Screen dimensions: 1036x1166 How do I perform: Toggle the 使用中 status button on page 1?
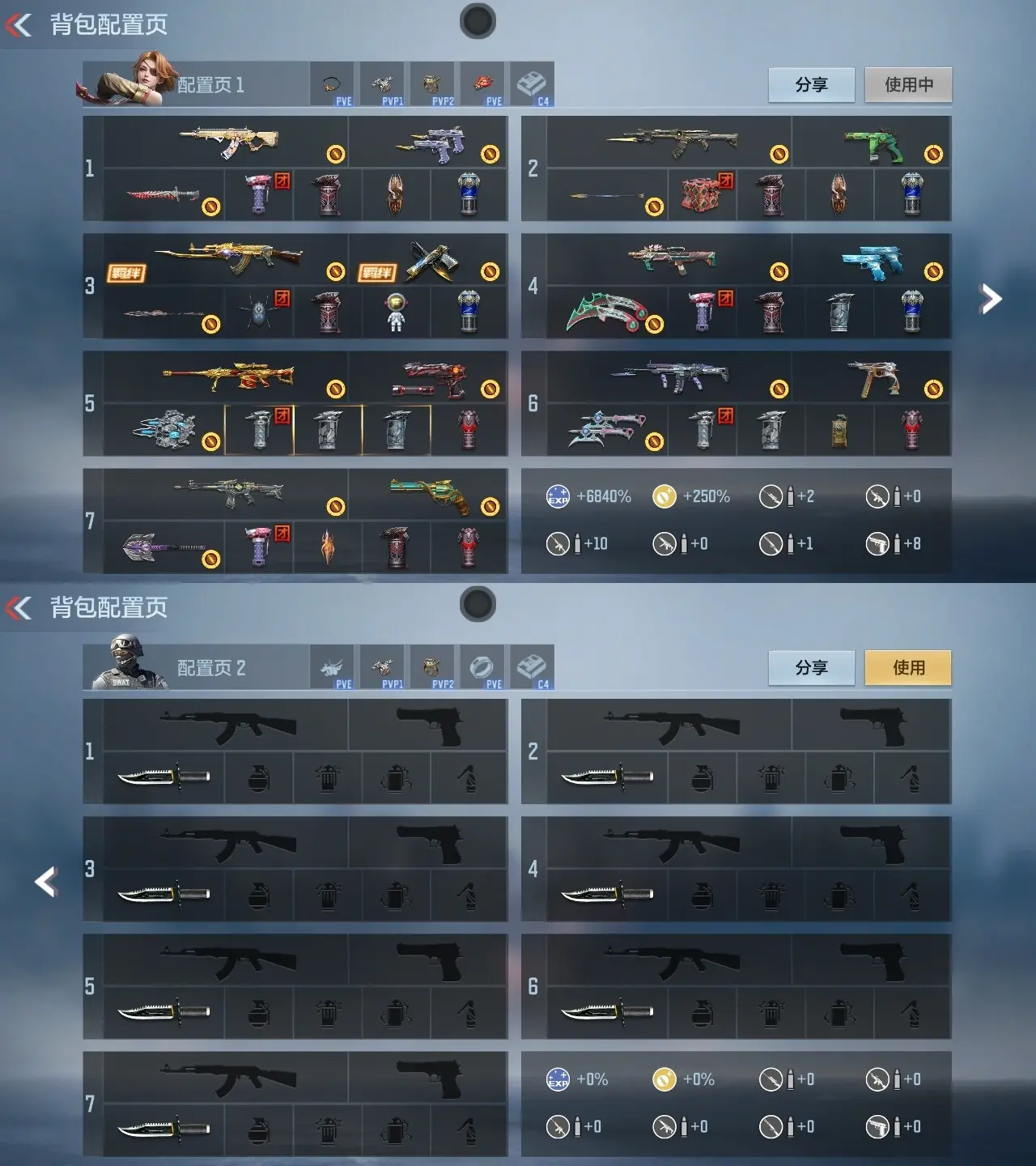click(x=908, y=84)
